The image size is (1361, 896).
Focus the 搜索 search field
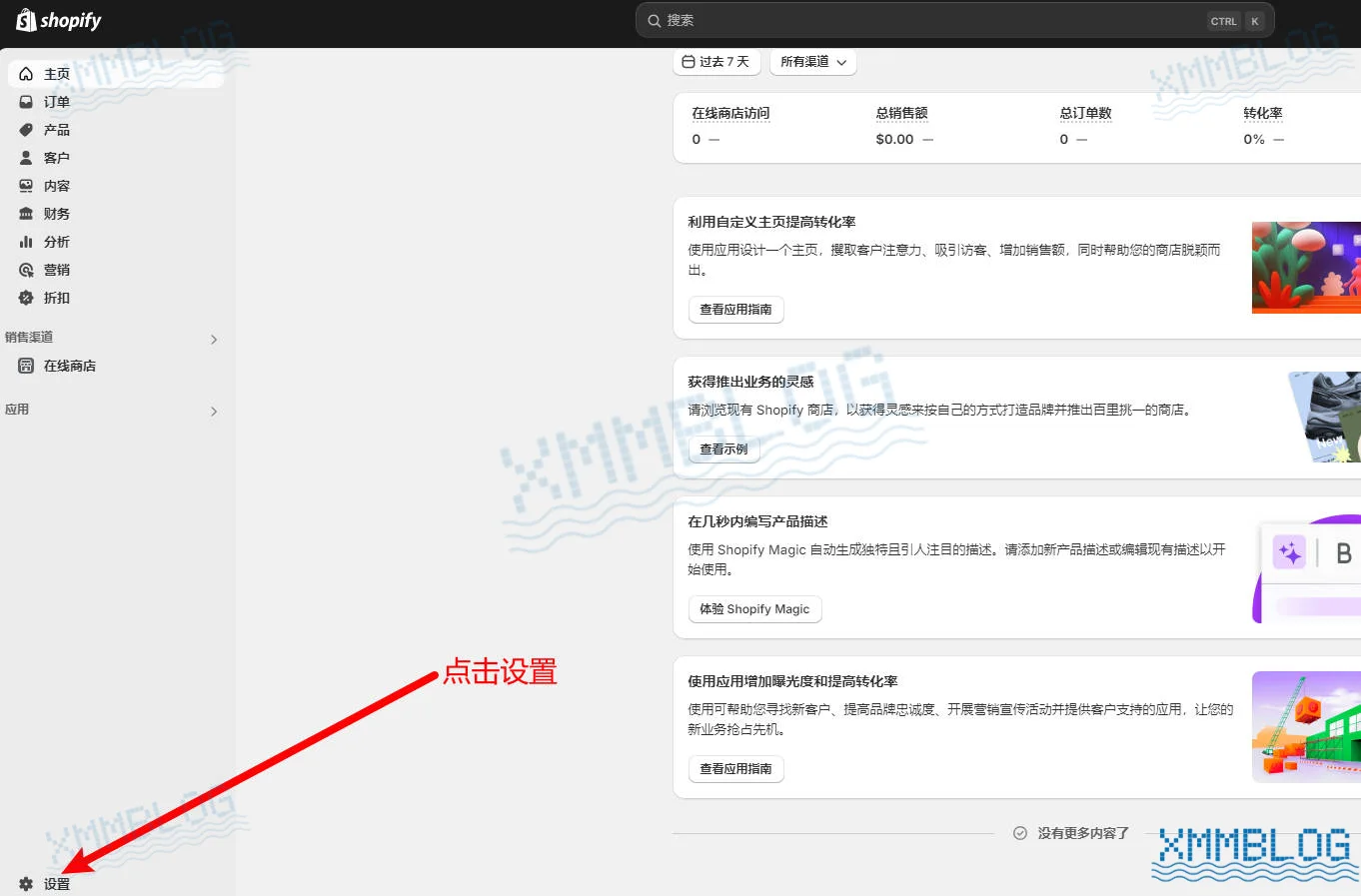click(954, 20)
